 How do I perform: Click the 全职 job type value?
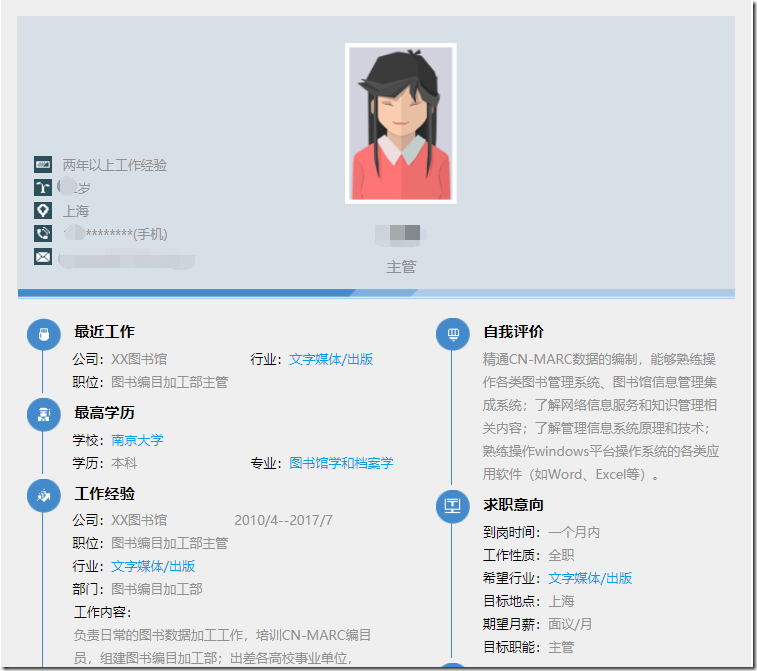561,556
